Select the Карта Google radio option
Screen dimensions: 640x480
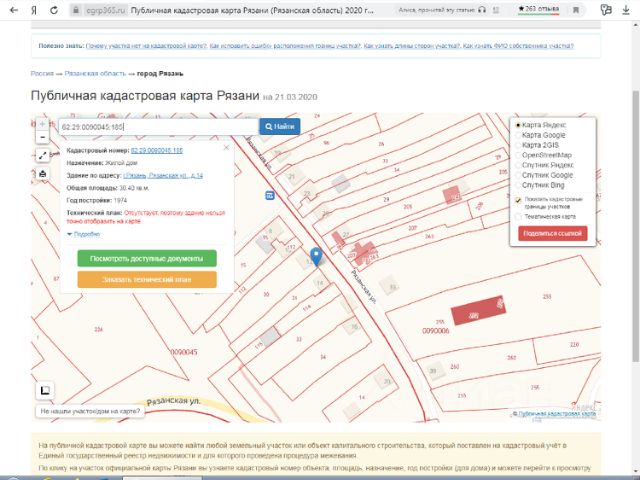click(517, 134)
